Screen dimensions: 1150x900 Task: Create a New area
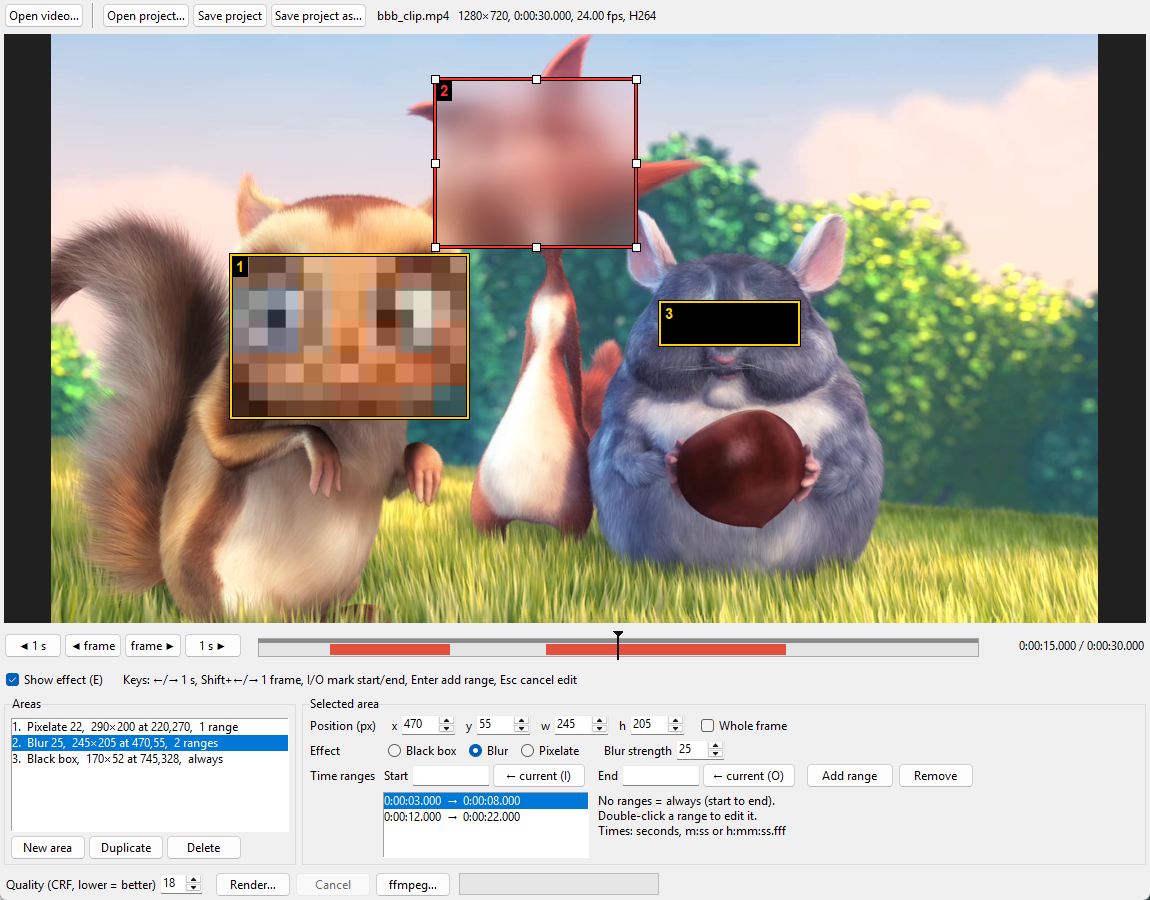tap(48, 847)
